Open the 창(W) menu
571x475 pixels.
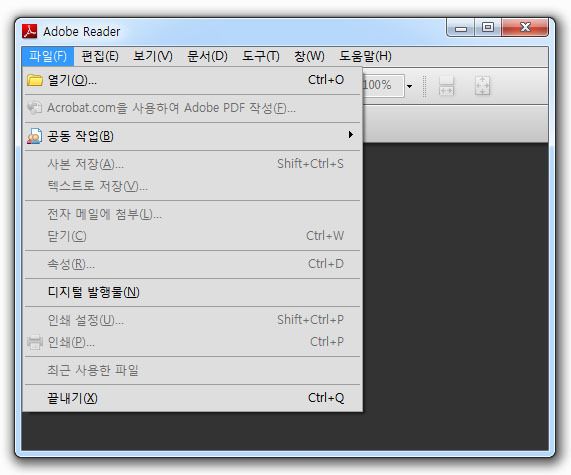[x=309, y=56]
